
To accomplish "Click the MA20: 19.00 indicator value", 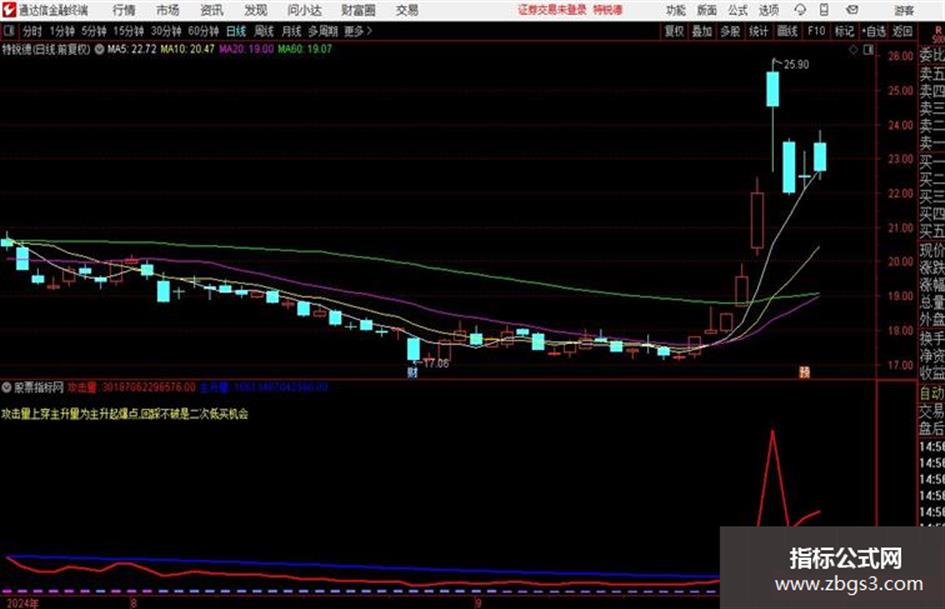I will click(x=246, y=49).
